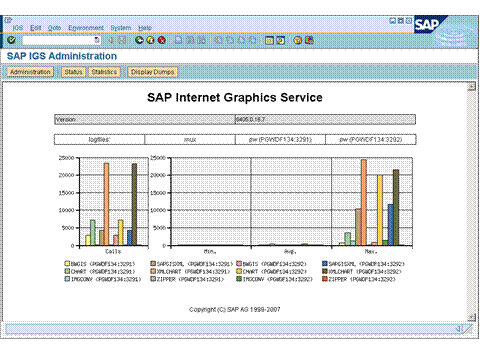Click the red Cancel icon
480x360 pixels.
point(162,40)
